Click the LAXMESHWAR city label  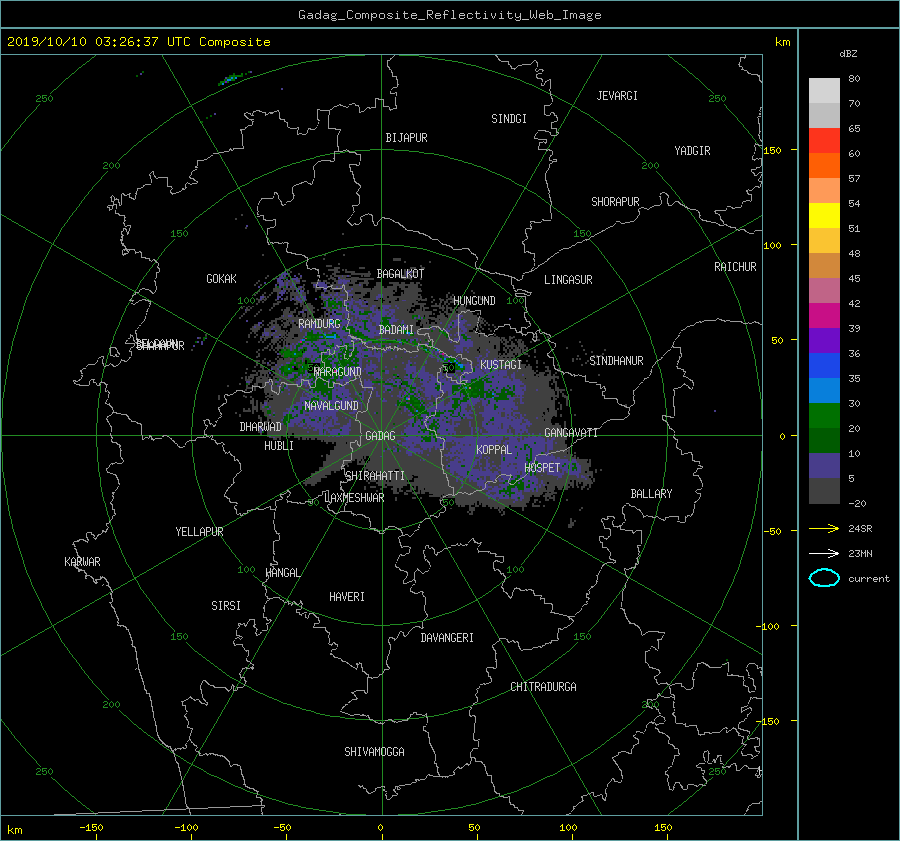(x=354, y=498)
